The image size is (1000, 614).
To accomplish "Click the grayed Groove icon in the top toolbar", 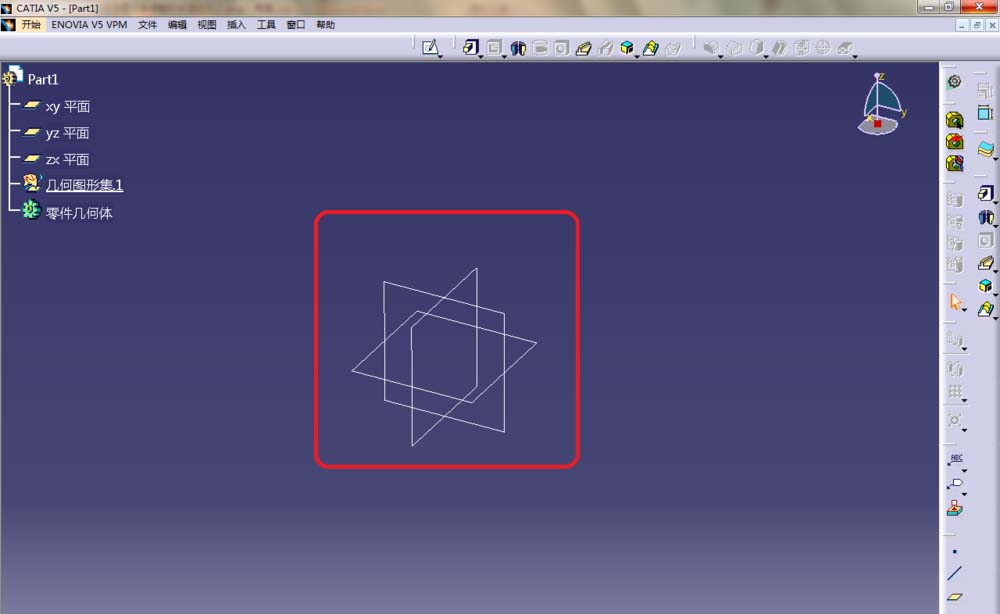I will tap(540, 48).
